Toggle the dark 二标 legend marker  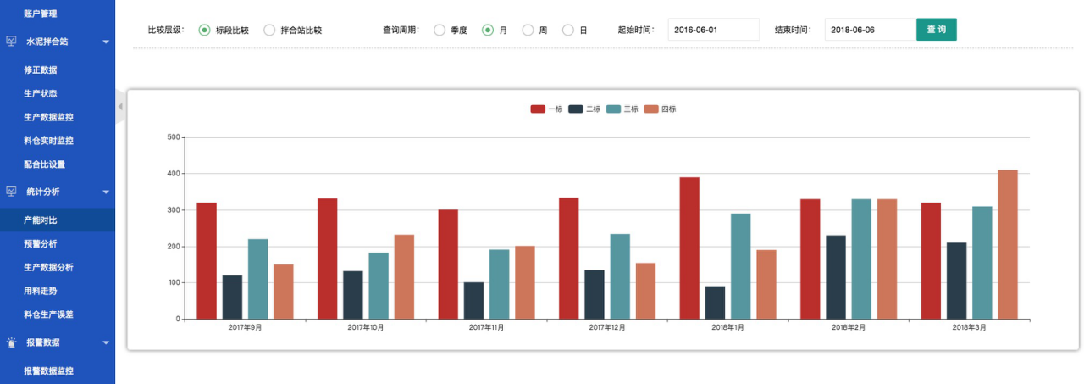coord(576,109)
